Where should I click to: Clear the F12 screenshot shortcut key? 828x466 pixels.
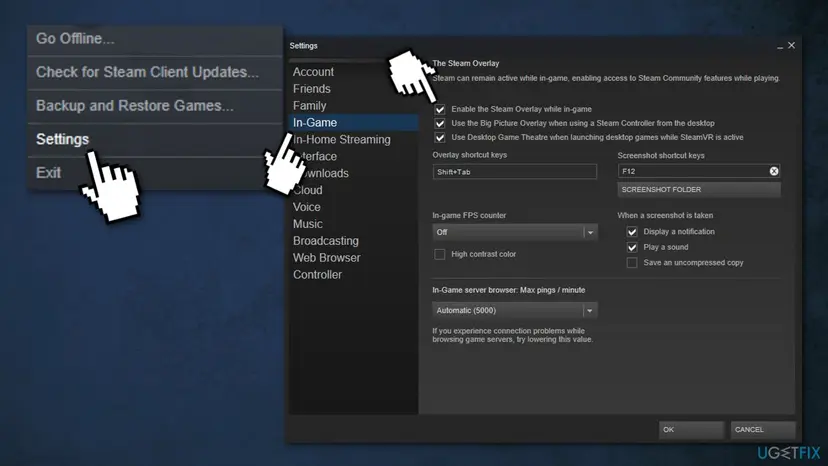[774, 171]
